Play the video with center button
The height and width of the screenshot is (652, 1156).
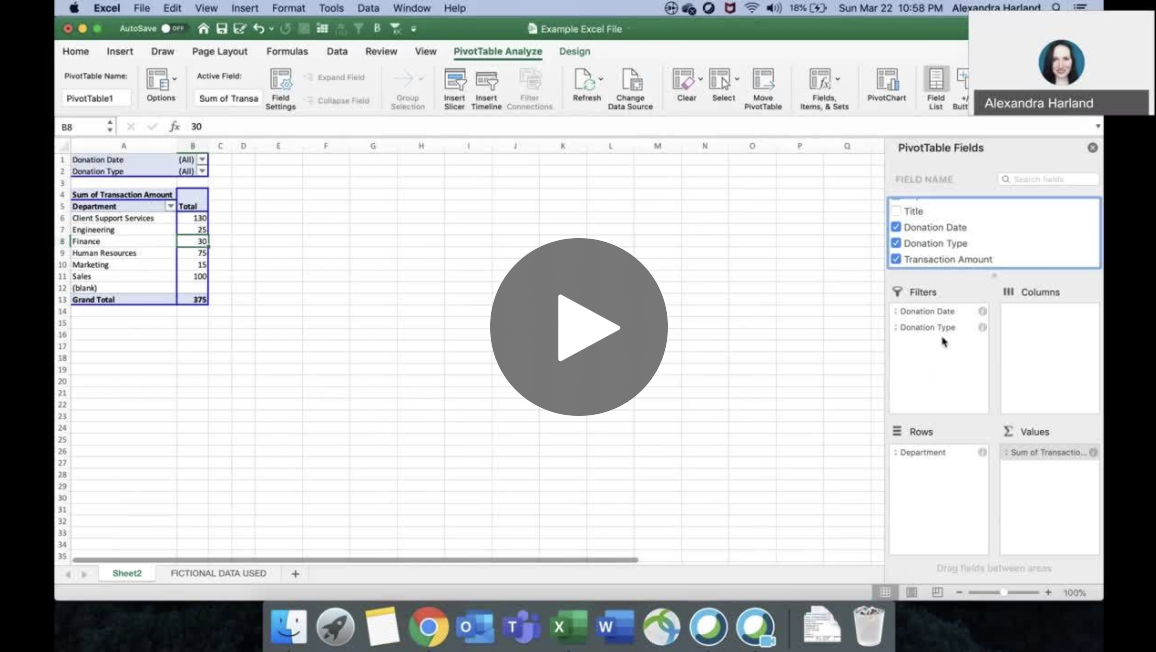[578, 327]
